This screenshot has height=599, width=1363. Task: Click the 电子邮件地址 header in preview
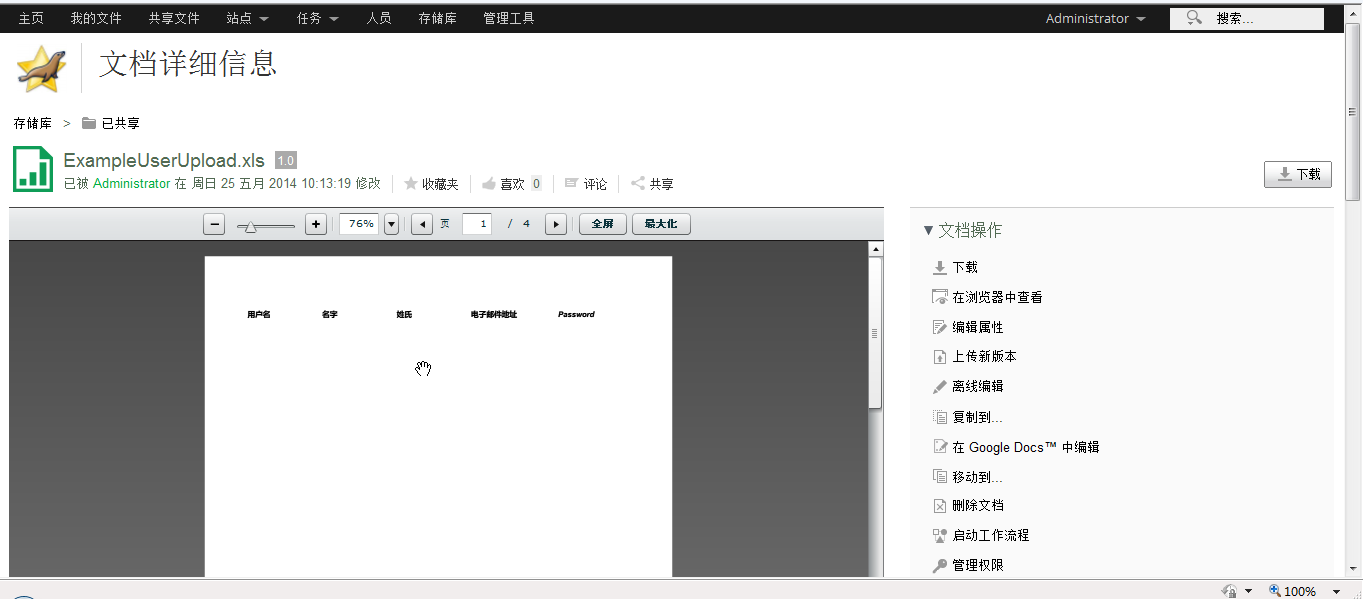pyautogui.click(x=494, y=314)
